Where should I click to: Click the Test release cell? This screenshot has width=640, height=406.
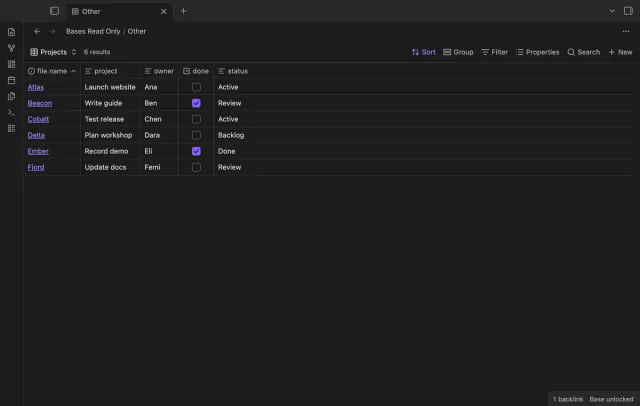click(110, 119)
